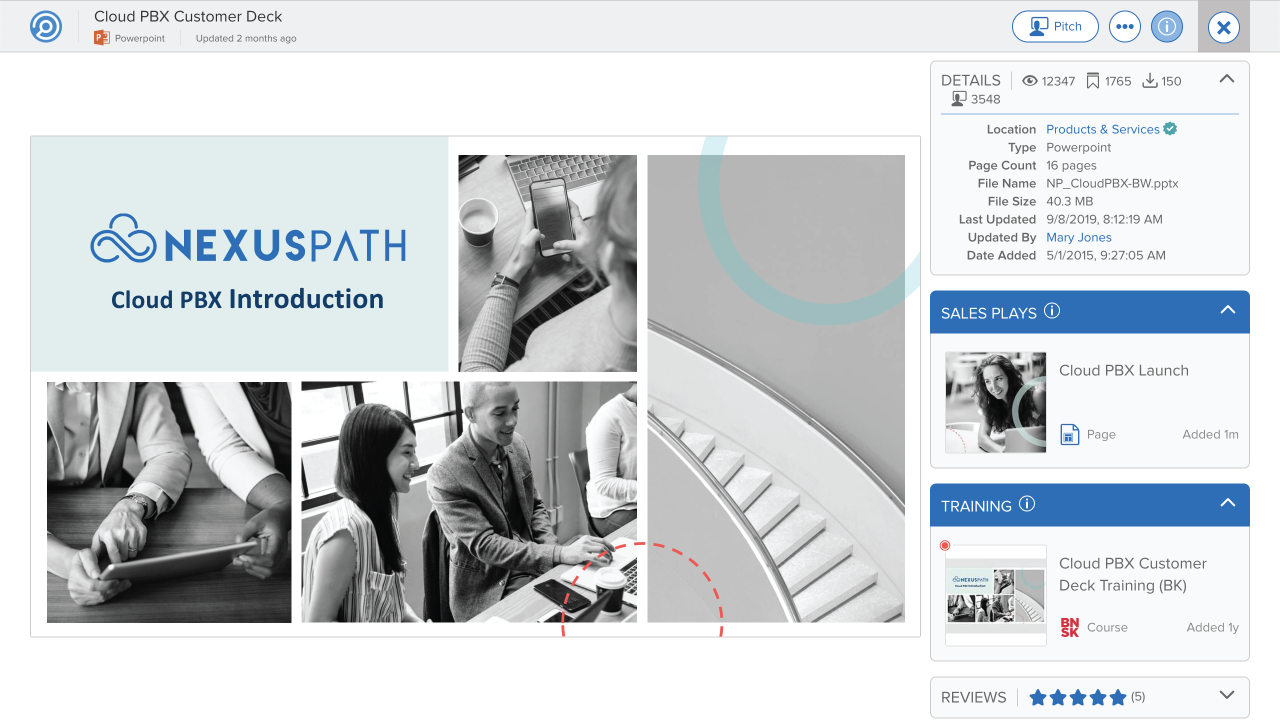Click the red recording dot on training thumbnail
This screenshot has width=1280, height=720.
click(945, 545)
